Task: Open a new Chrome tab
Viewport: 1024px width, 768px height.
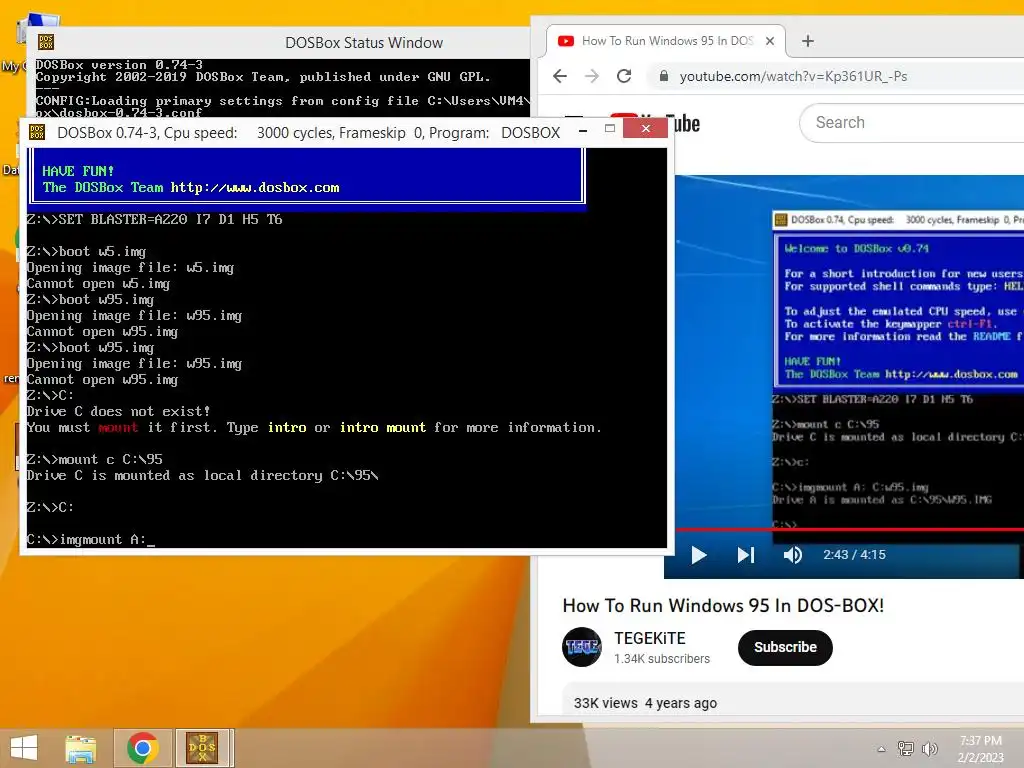Action: click(x=808, y=41)
